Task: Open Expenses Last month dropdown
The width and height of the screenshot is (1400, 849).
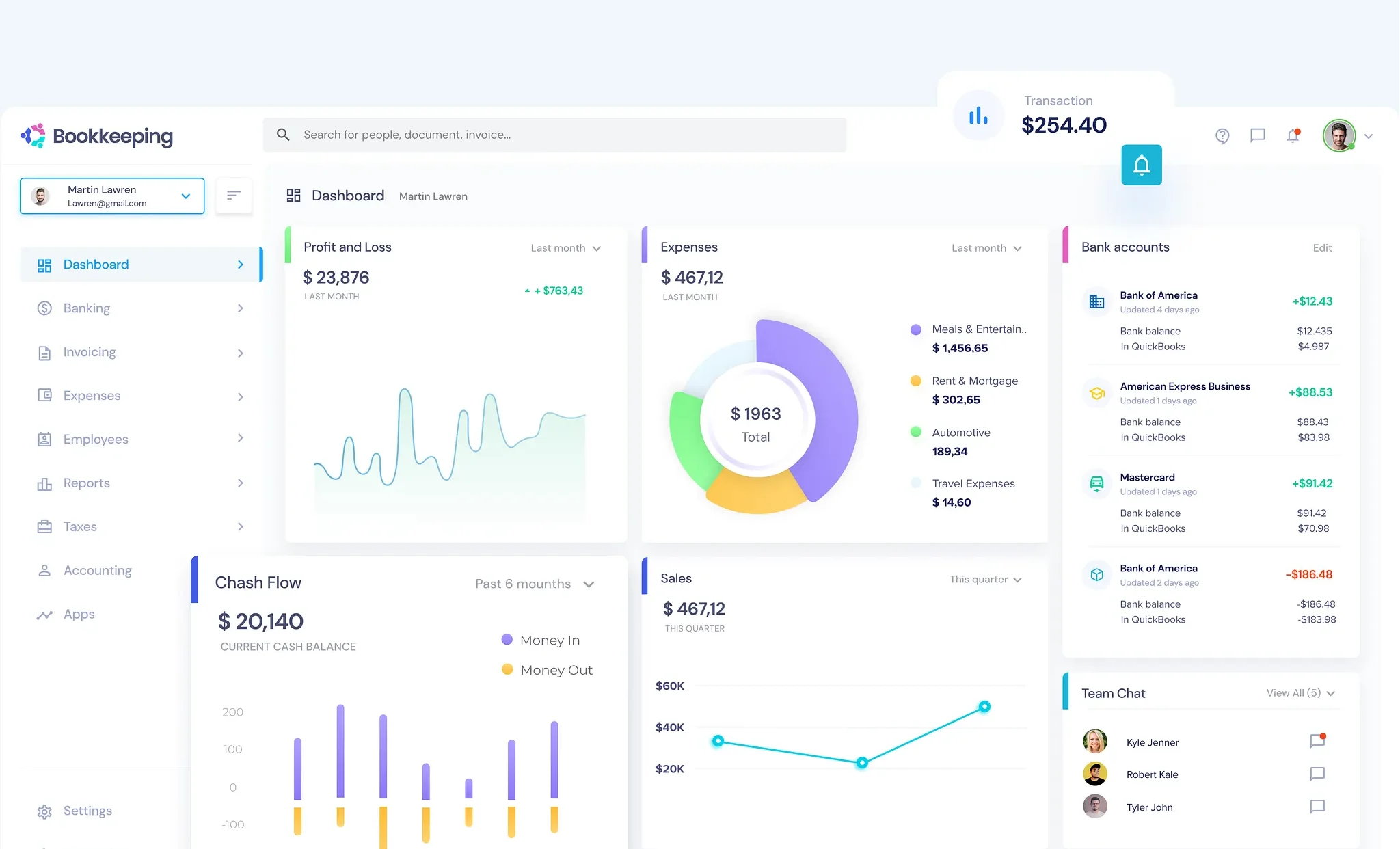Action: click(x=986, y=248)
